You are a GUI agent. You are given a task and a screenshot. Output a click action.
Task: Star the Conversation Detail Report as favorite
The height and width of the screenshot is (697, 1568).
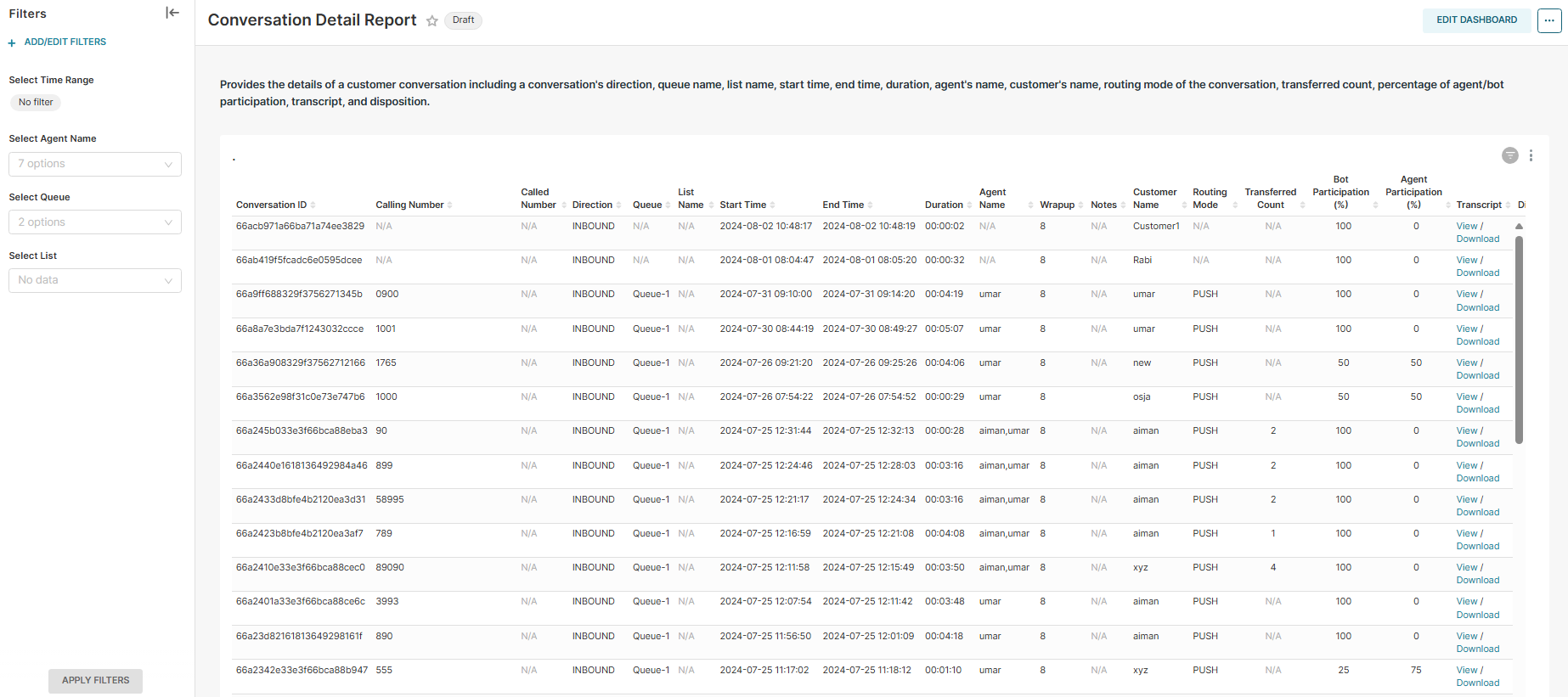(432, 21)
